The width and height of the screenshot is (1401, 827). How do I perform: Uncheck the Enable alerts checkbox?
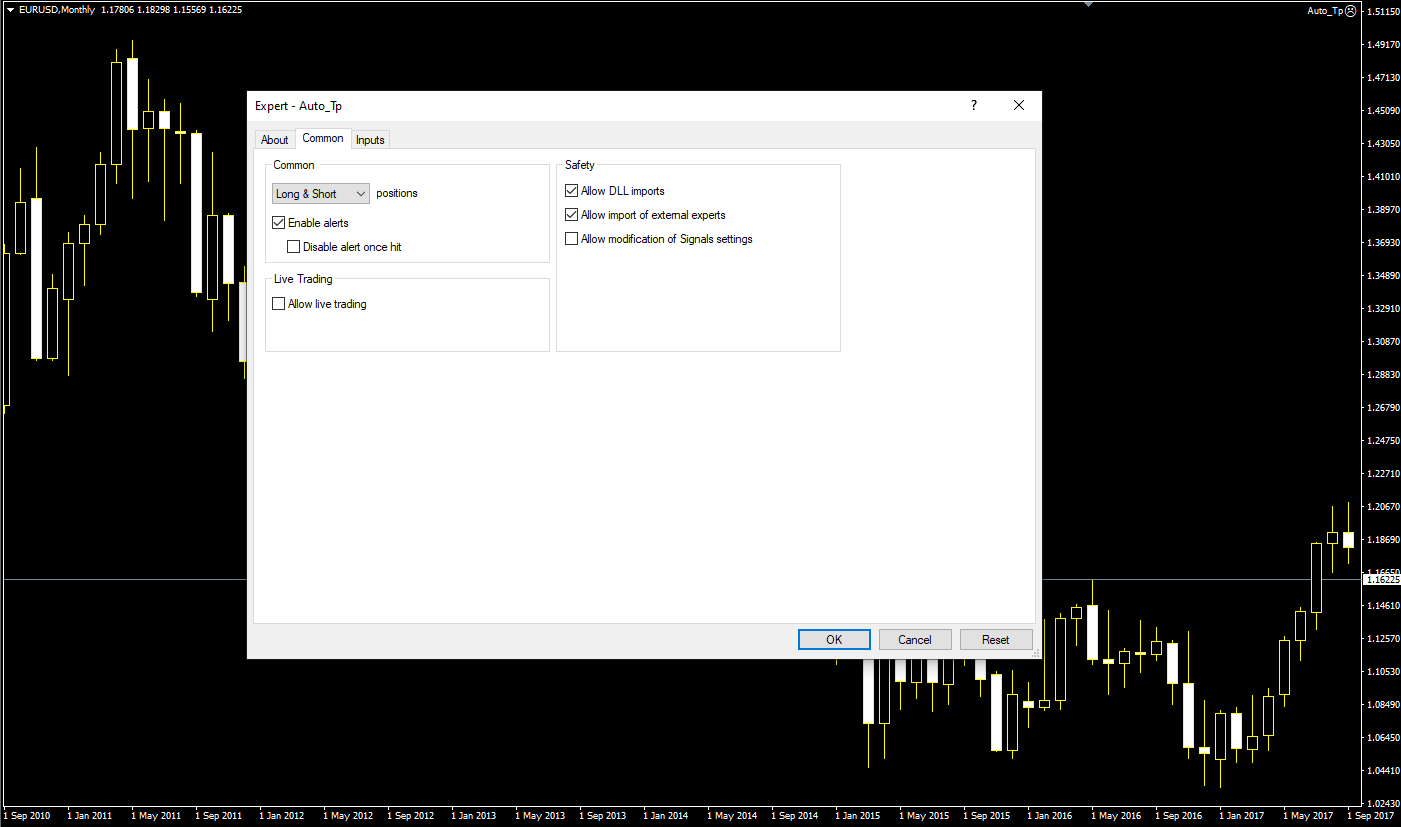pos(279,223)
